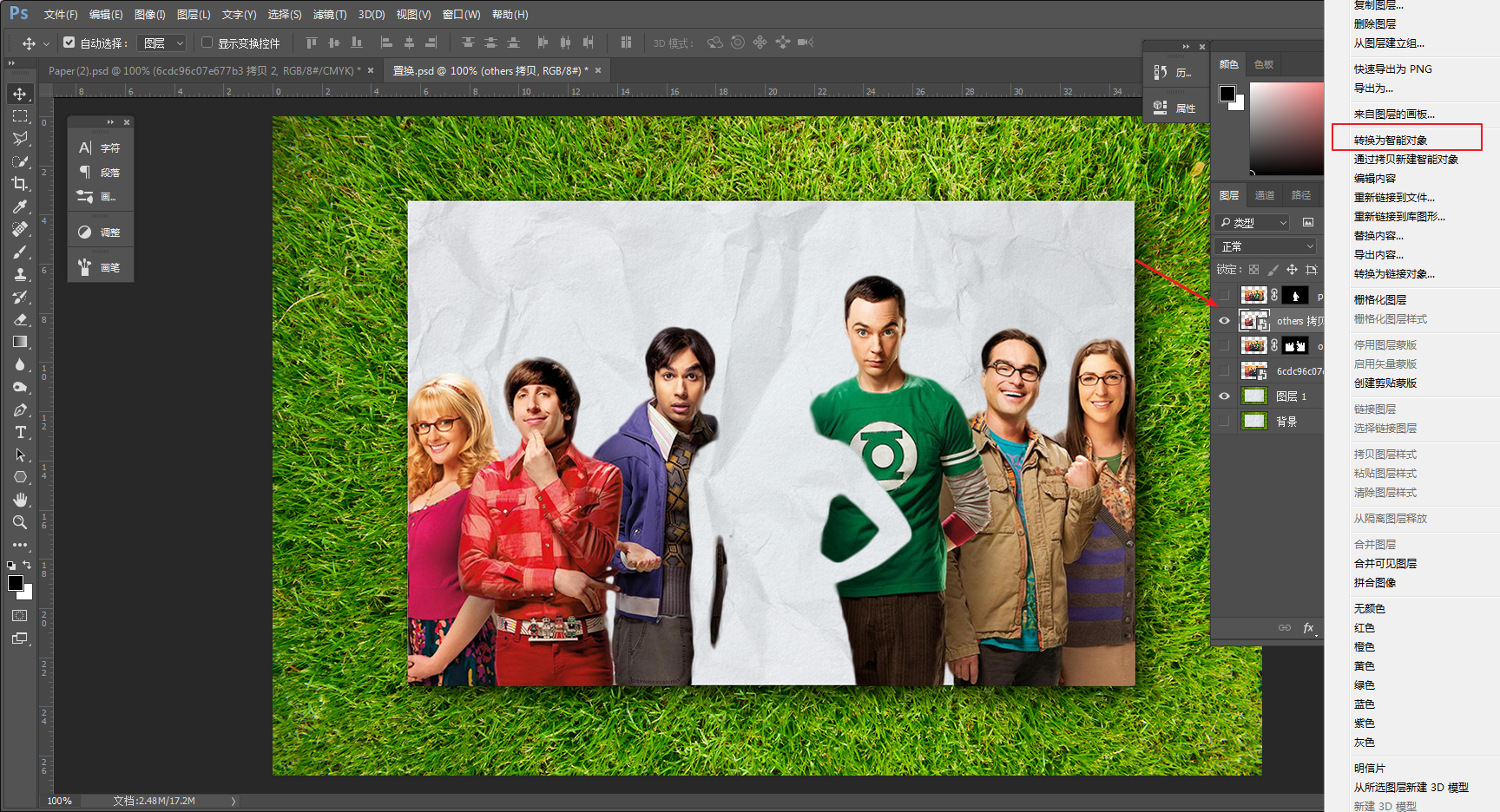Click the link layers icon at panel bottom

[x=1284, y=627]
